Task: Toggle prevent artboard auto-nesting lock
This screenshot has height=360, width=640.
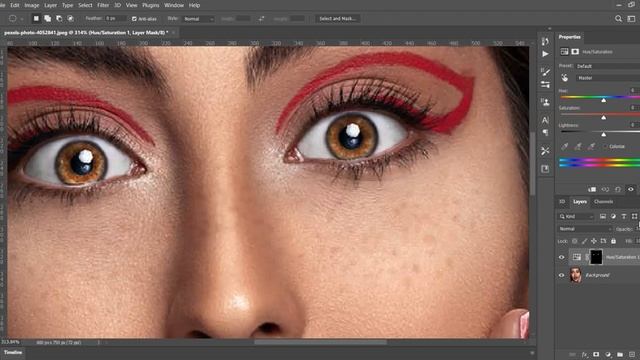Action: click(604, 241)
